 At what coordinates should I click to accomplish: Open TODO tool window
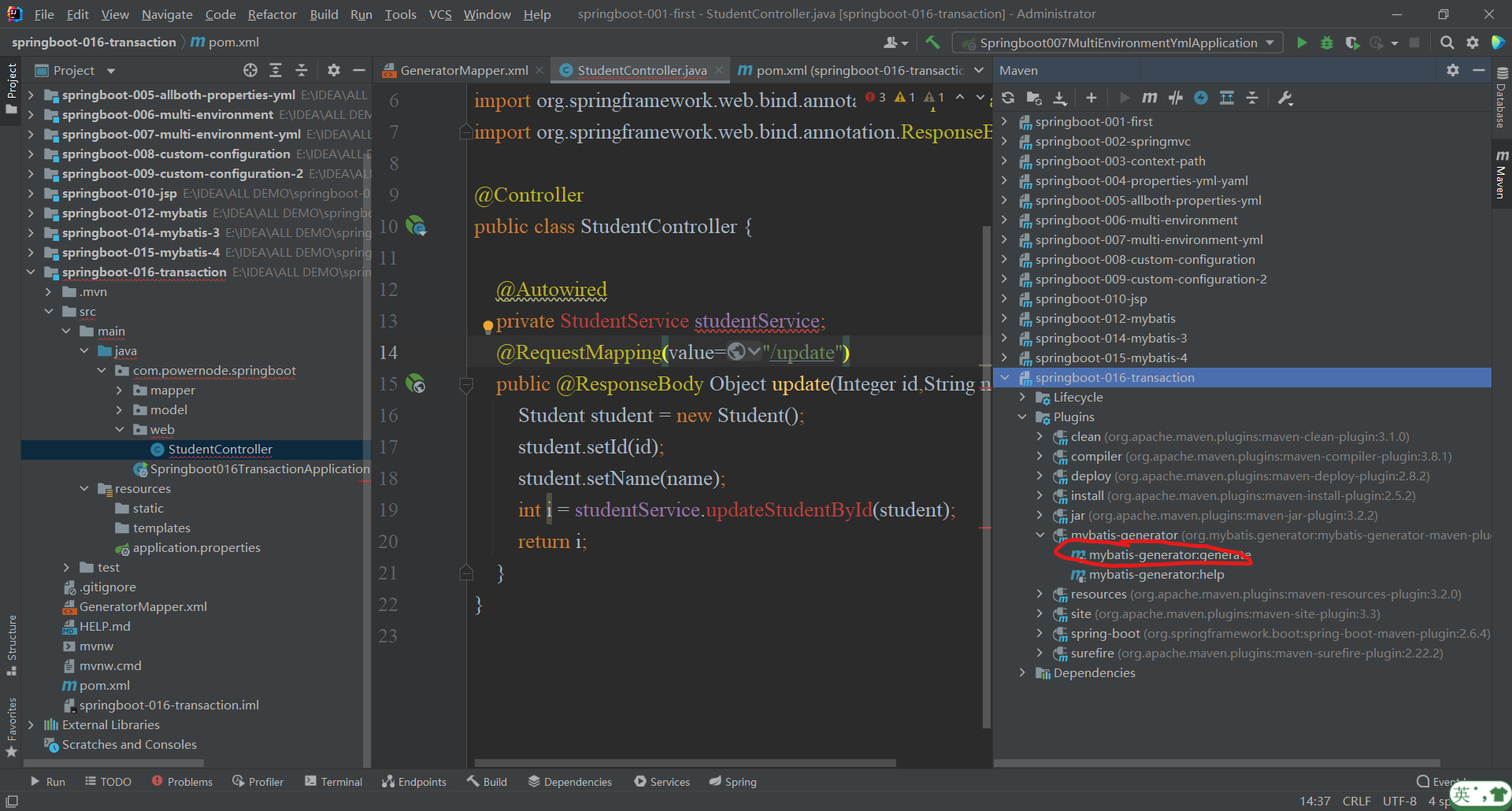(x=108, y=781)
